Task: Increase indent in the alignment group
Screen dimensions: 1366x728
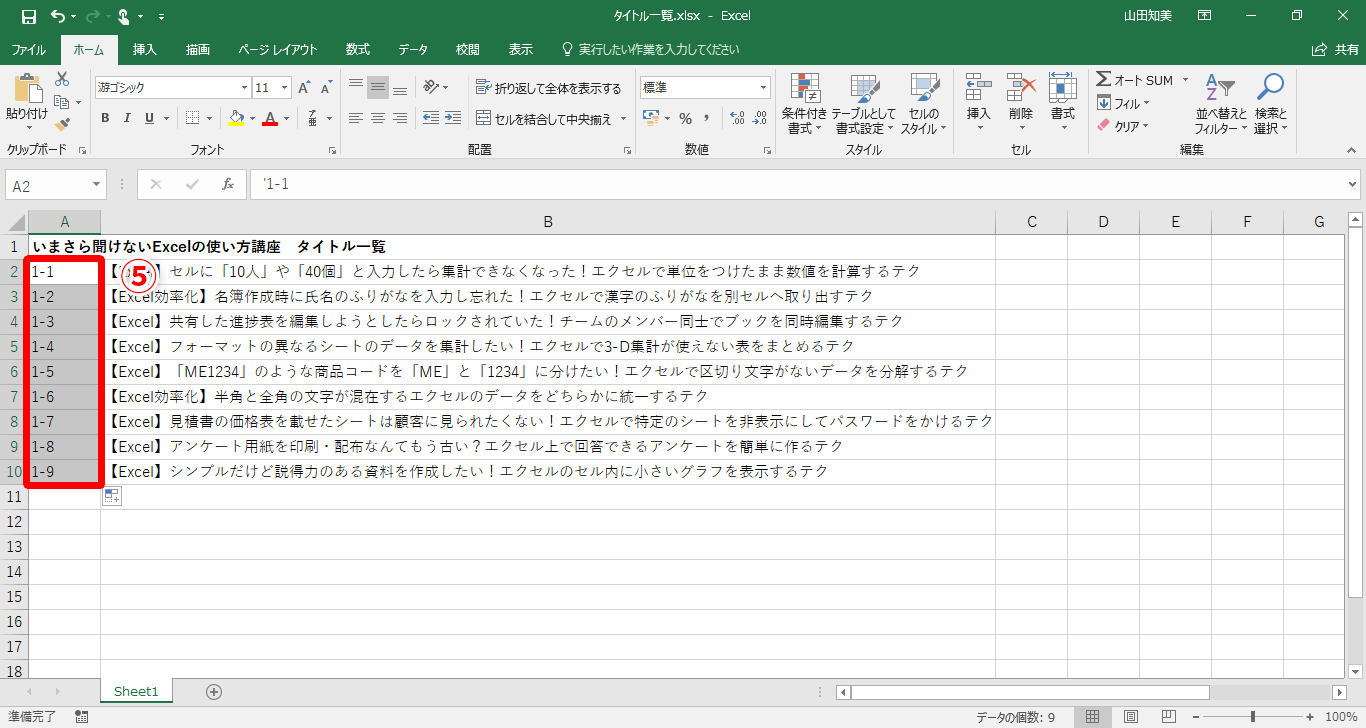Action: [454, 118]
